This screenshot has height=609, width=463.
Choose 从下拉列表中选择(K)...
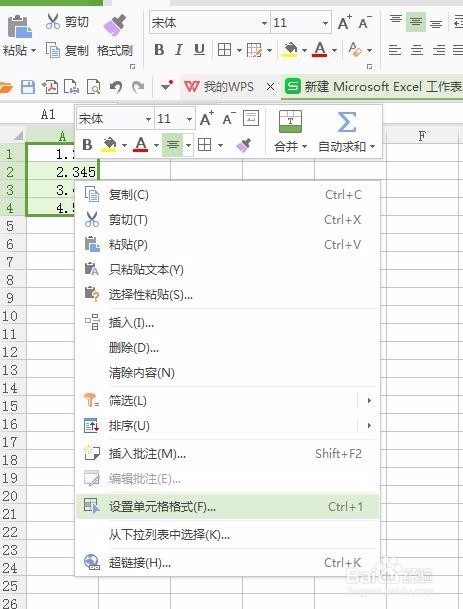point(227,535)
